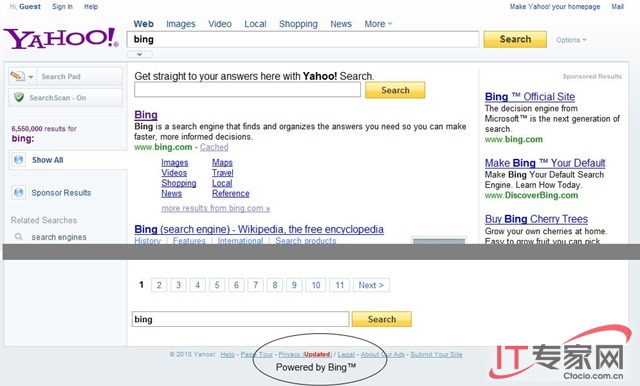Click the Search Pad button label
This screenshot has width=640, height=386.
click(x=61, y=77)
